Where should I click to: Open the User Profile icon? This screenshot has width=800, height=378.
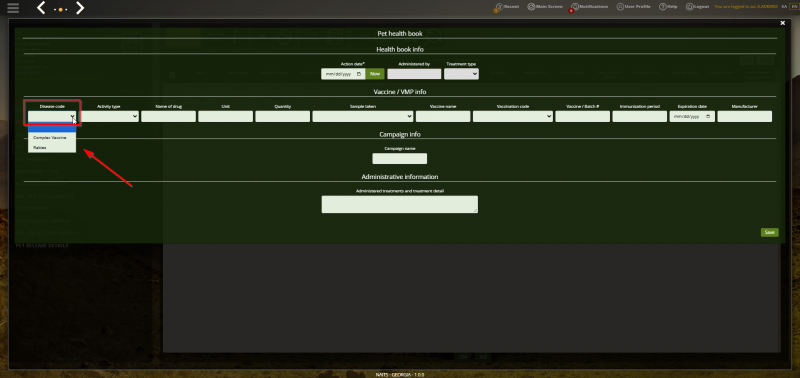point(620,7)
